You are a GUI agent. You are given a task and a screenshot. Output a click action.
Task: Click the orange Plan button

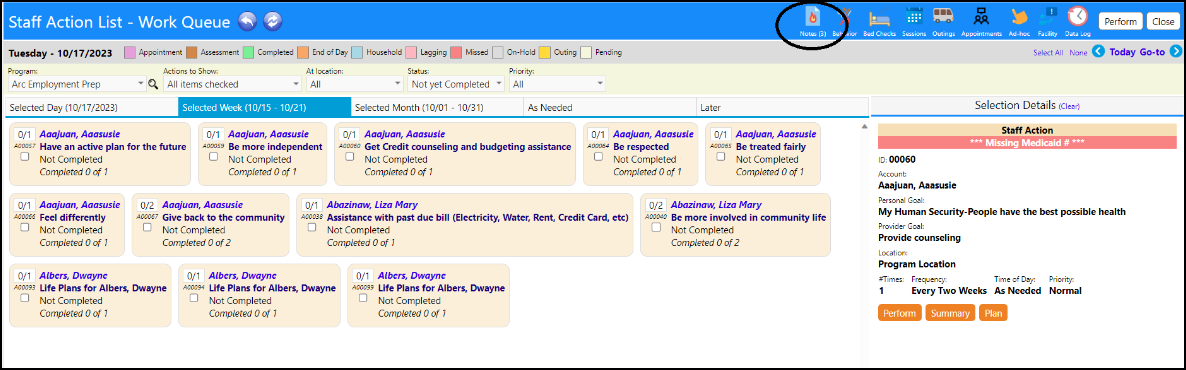pos(993,313)
